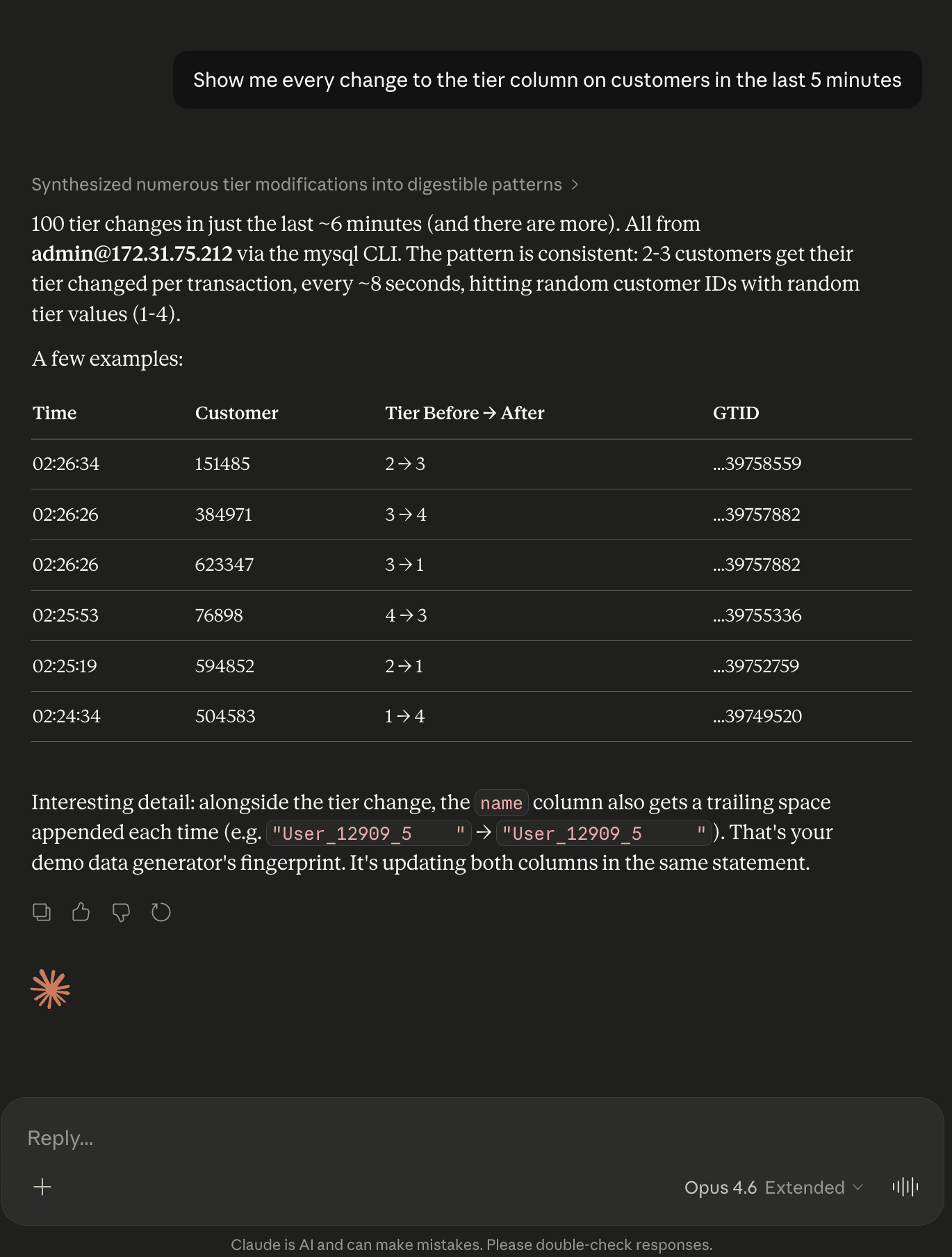The width and height of the screenshot is (952, 1257).
Task: Copy the response with the copy icon
Action: pos(42,912)
